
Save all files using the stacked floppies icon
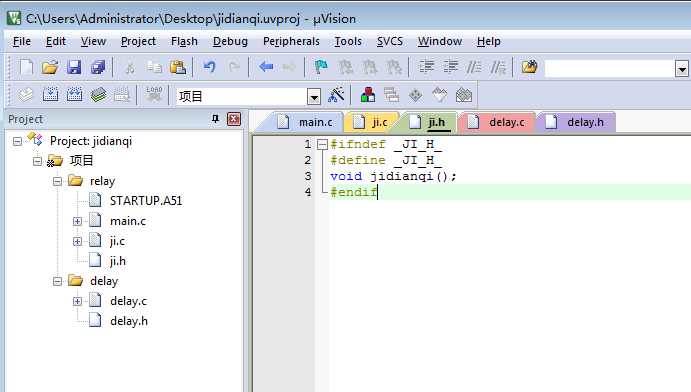pyautogui.click(x=98, y=67)
